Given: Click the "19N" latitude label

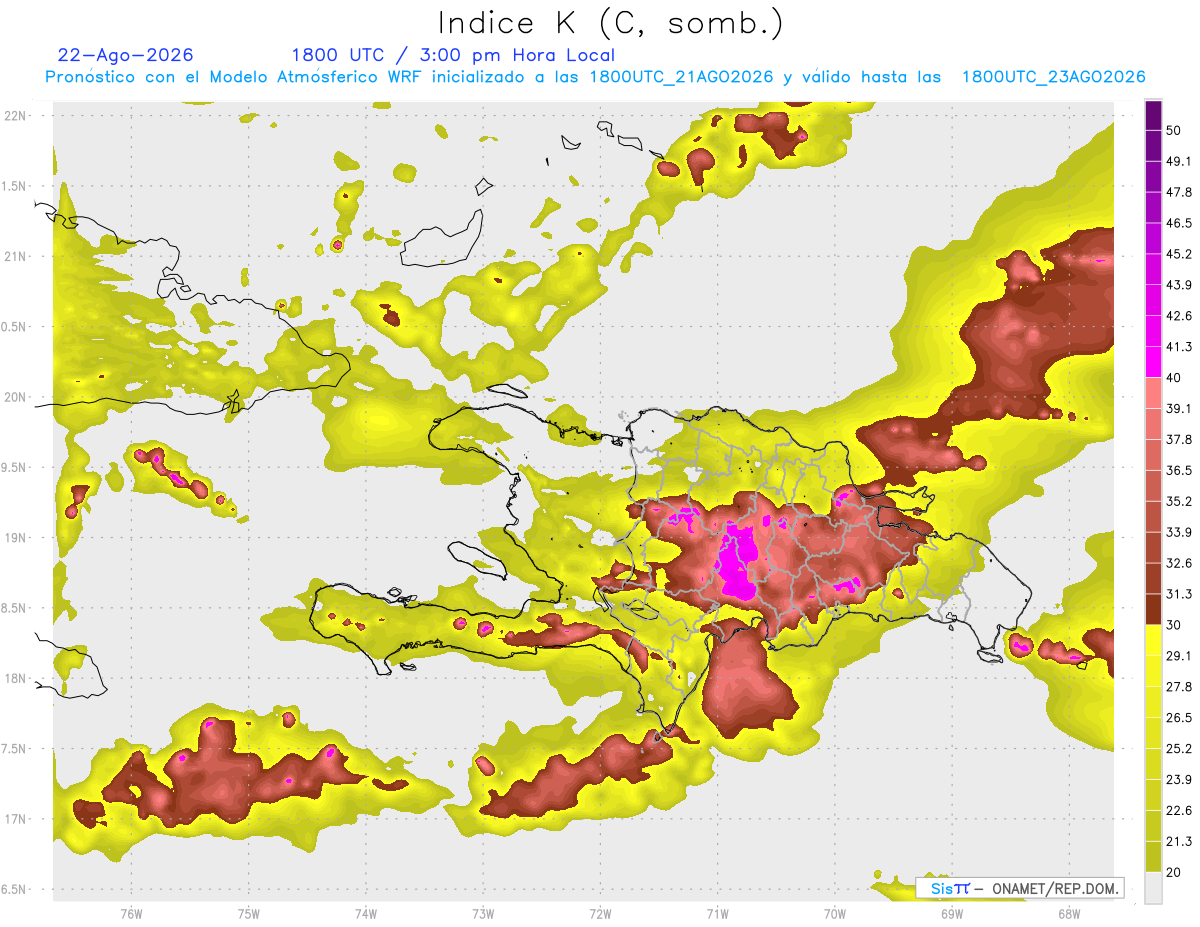Looking at the screenshot, I should click(16, 537).
